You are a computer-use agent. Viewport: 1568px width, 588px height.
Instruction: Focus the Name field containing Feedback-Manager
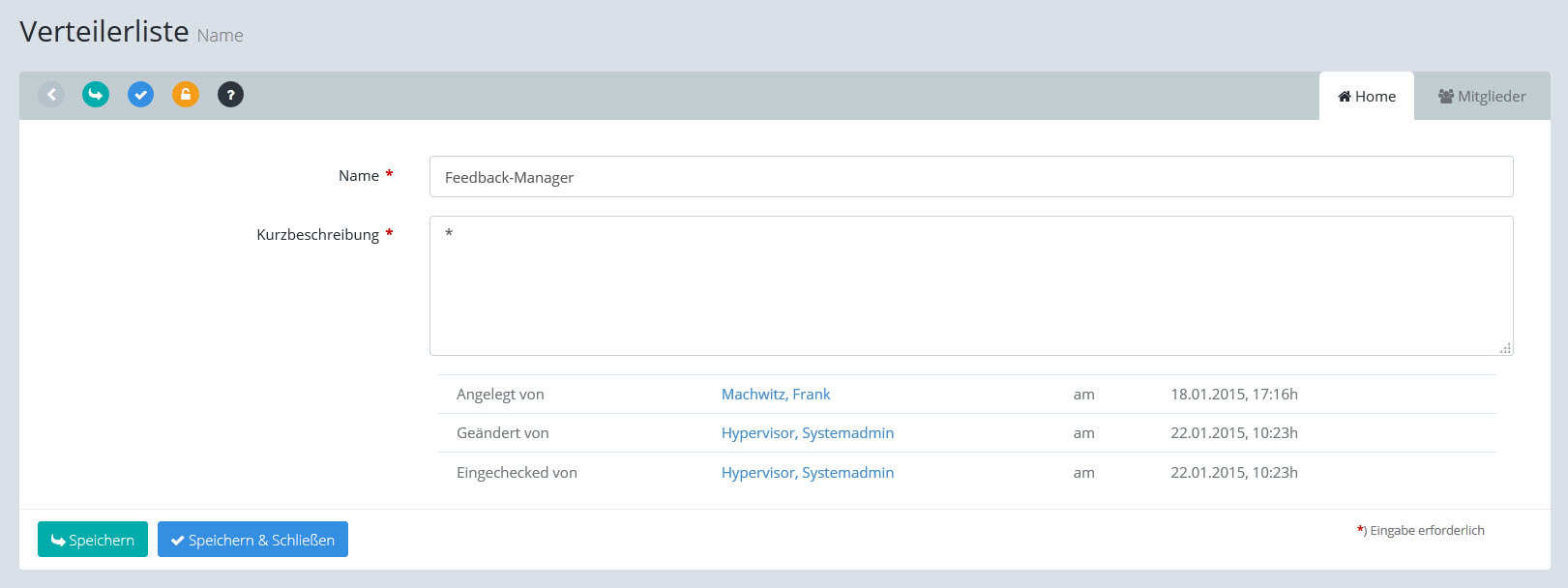pyautogui.click(x=970, y=177)
